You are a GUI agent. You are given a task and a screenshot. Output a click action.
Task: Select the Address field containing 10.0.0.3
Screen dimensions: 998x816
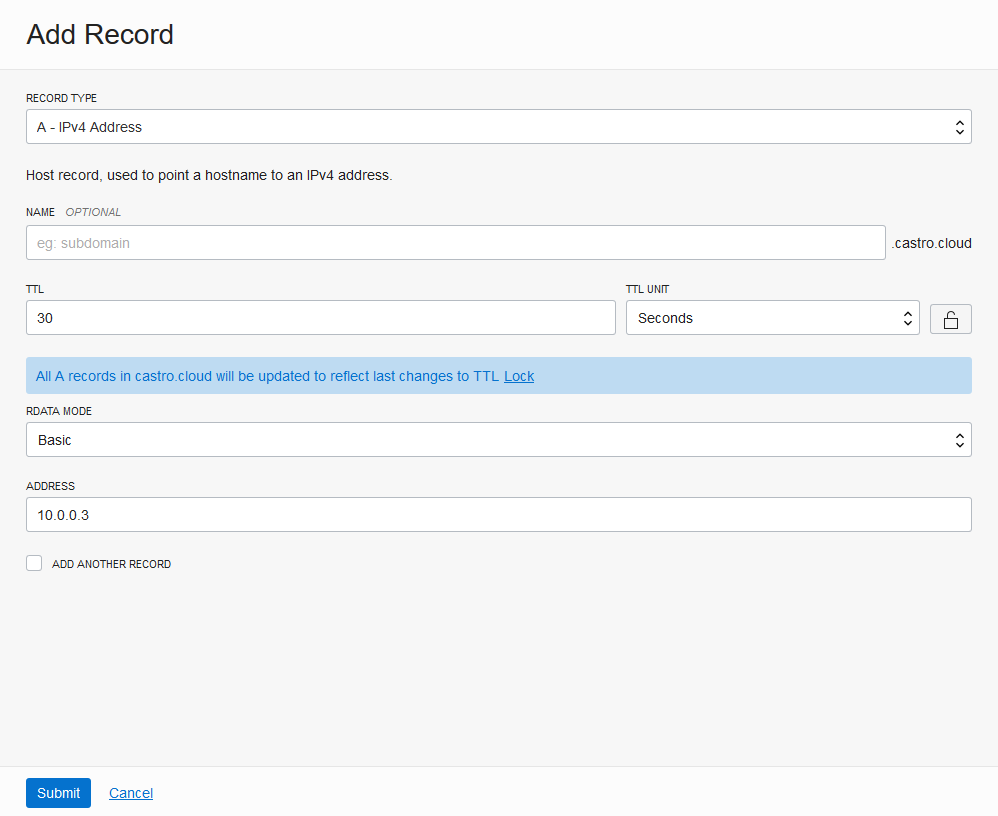[x=498, y=515]
